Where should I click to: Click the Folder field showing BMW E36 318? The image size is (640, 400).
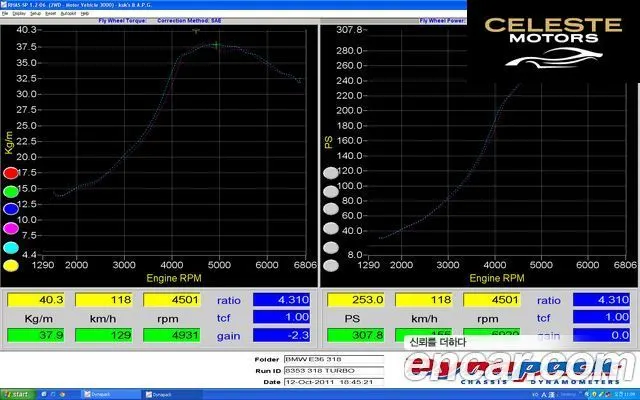(x=333, y=359)
